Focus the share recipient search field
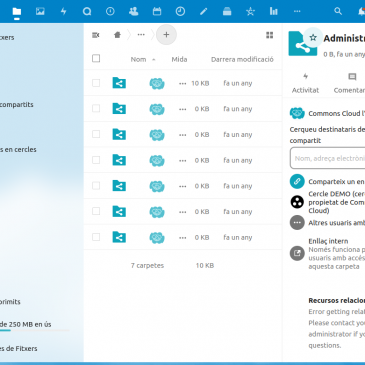Screen dimensions: 365x365 pos(328,158)
